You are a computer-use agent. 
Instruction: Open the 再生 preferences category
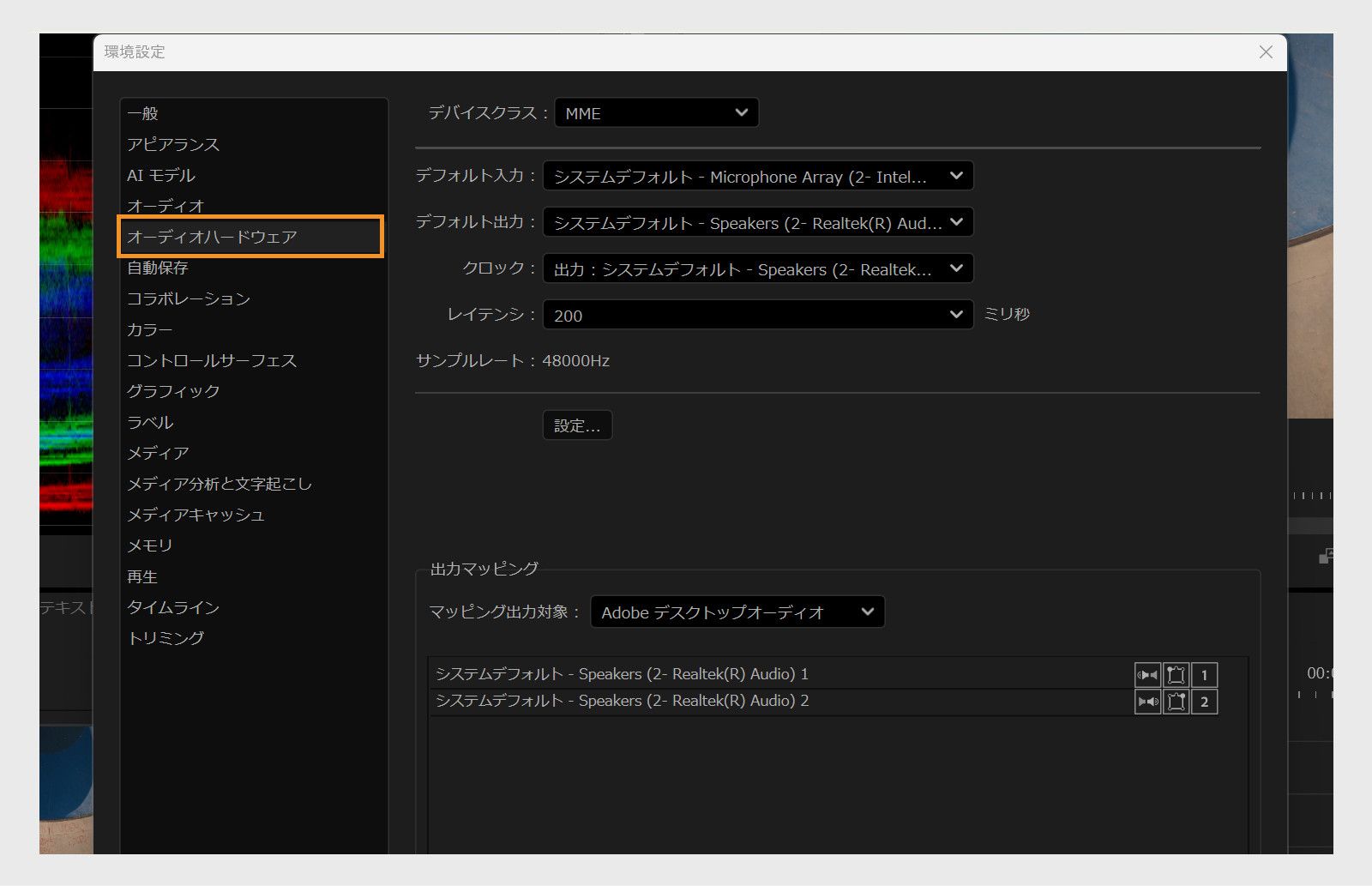[143, 576]
